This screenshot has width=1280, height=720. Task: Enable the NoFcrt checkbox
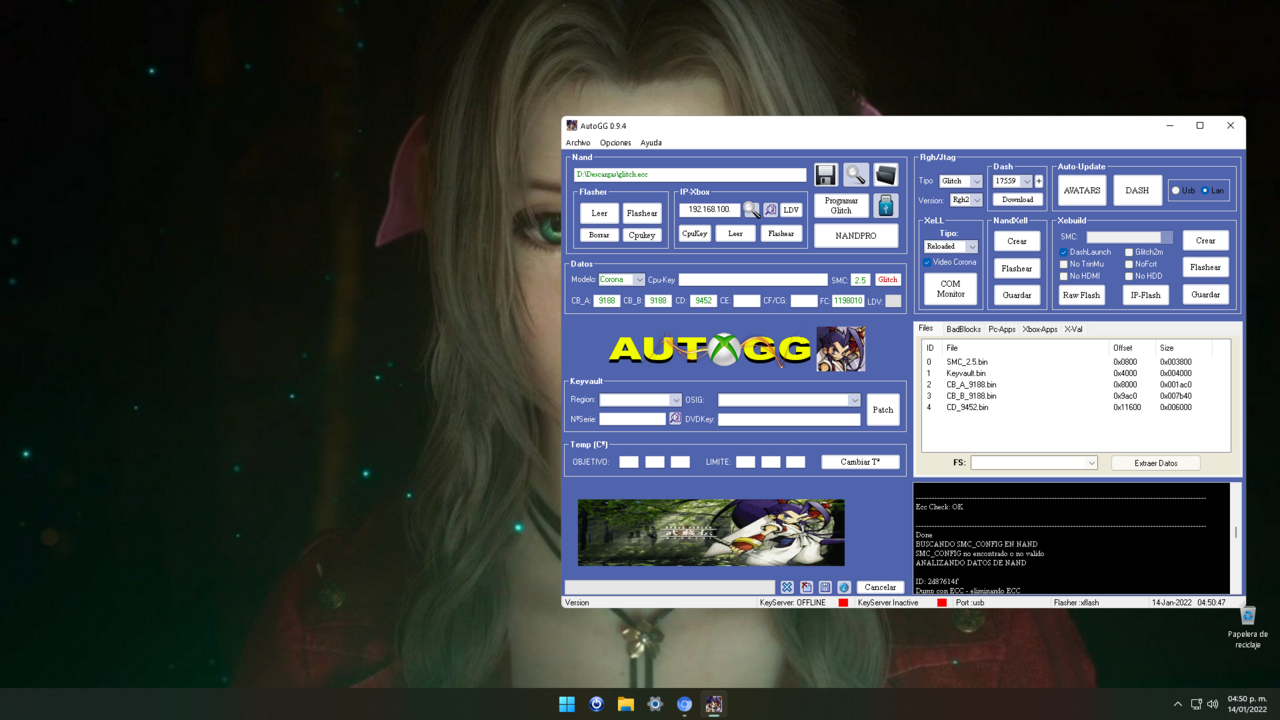coord(1129,264)
